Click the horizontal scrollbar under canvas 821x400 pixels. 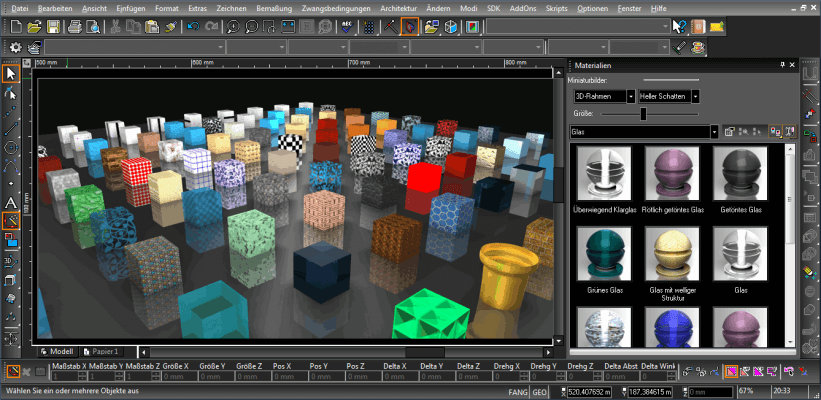pyautogui.click(x=347, y=352)
